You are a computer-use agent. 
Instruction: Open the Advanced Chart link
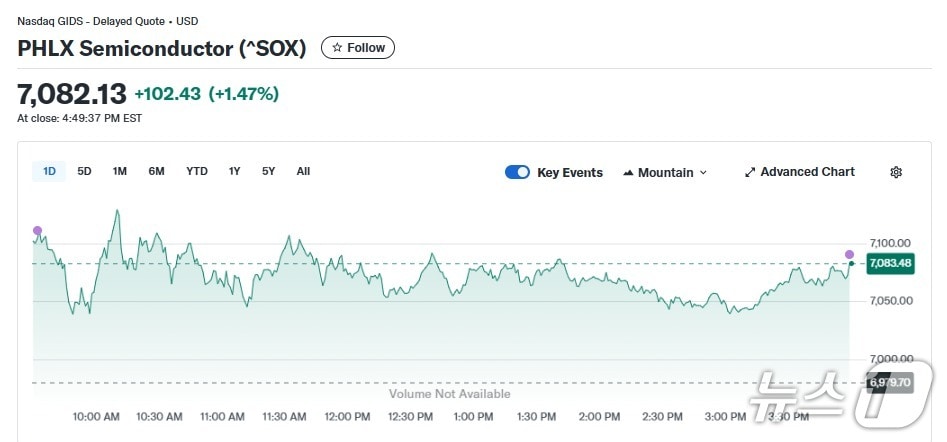coord(807,172)
